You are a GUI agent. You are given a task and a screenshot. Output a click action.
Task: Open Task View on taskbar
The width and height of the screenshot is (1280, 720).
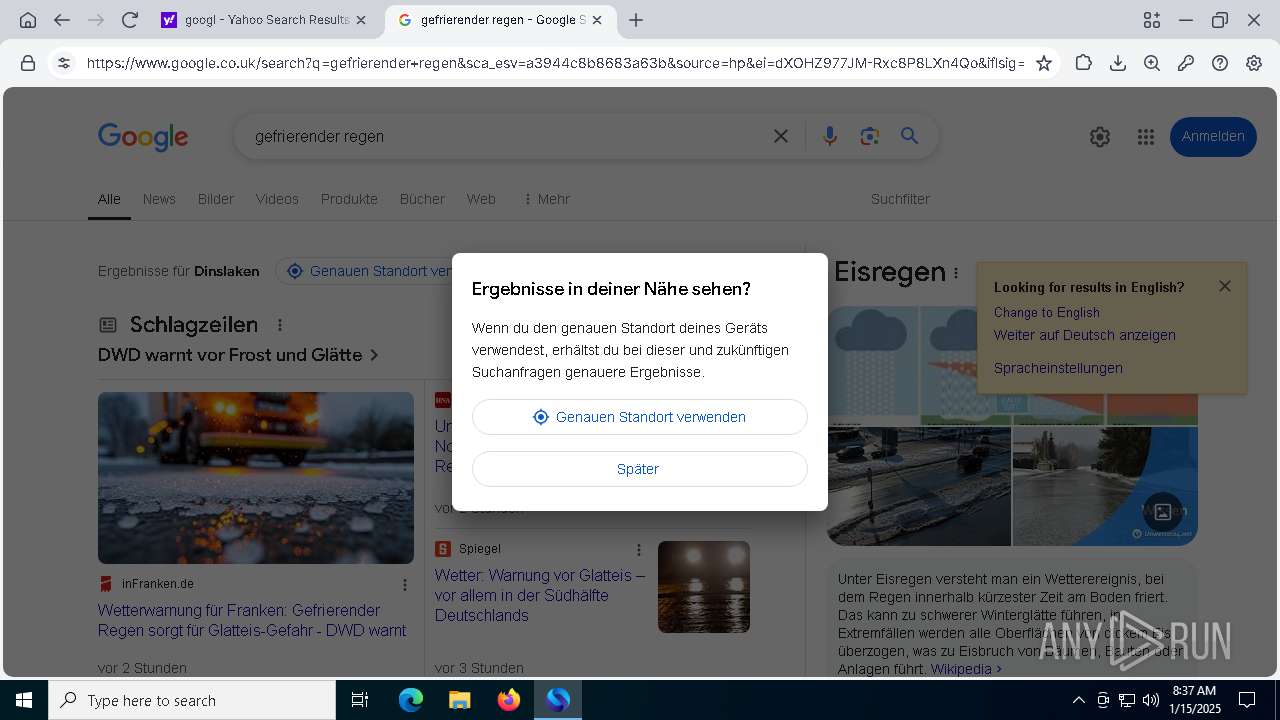pos(360,700)
